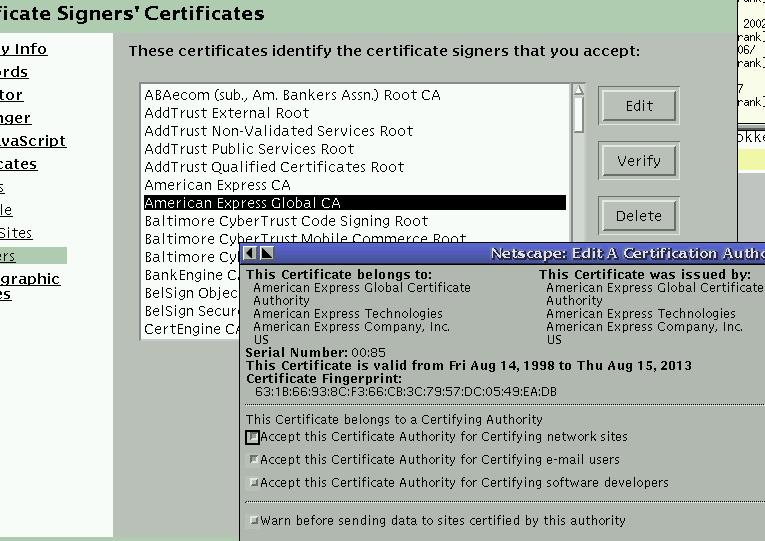Open the Web Sites sidebar link
The image size is (765, 541).
16,233
